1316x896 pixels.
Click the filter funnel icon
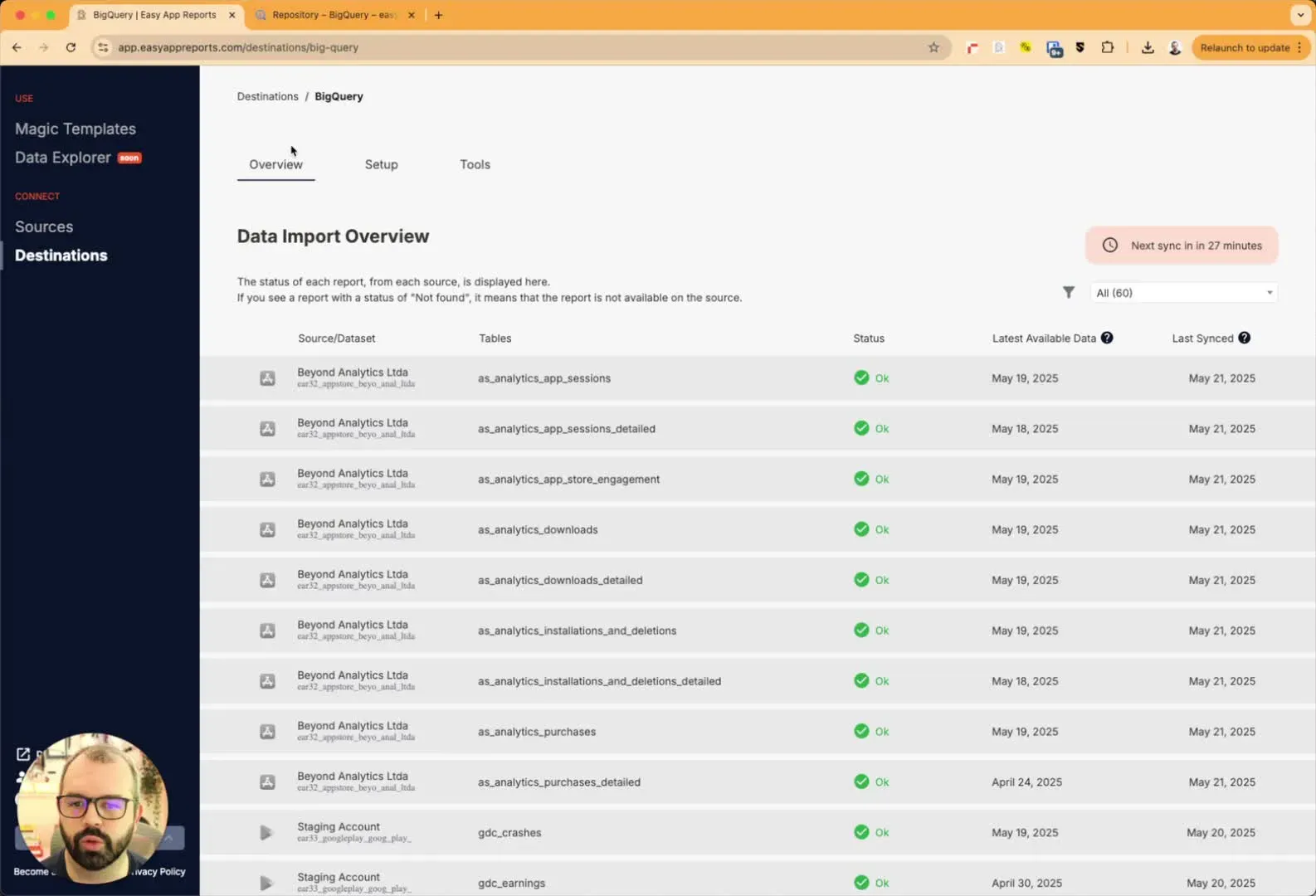1069,292
